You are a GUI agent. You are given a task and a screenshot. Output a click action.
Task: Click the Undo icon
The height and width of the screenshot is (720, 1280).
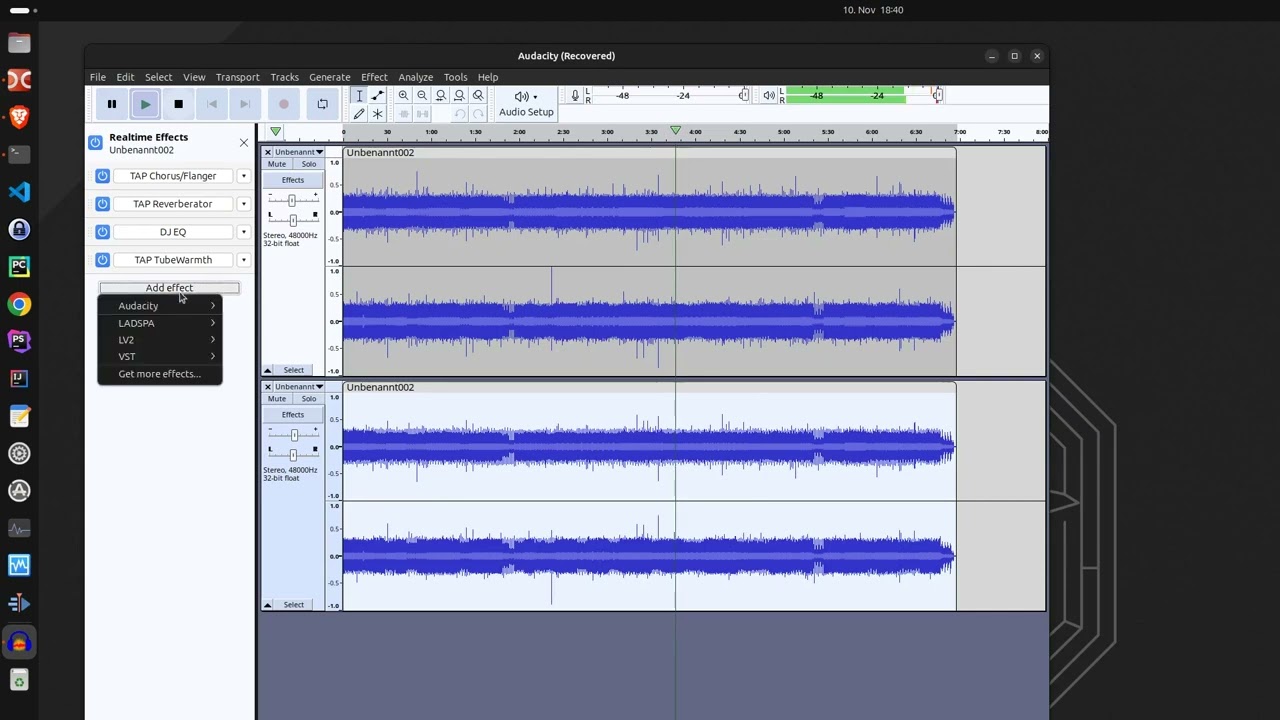pyautogui.click(x=459, y=114)
